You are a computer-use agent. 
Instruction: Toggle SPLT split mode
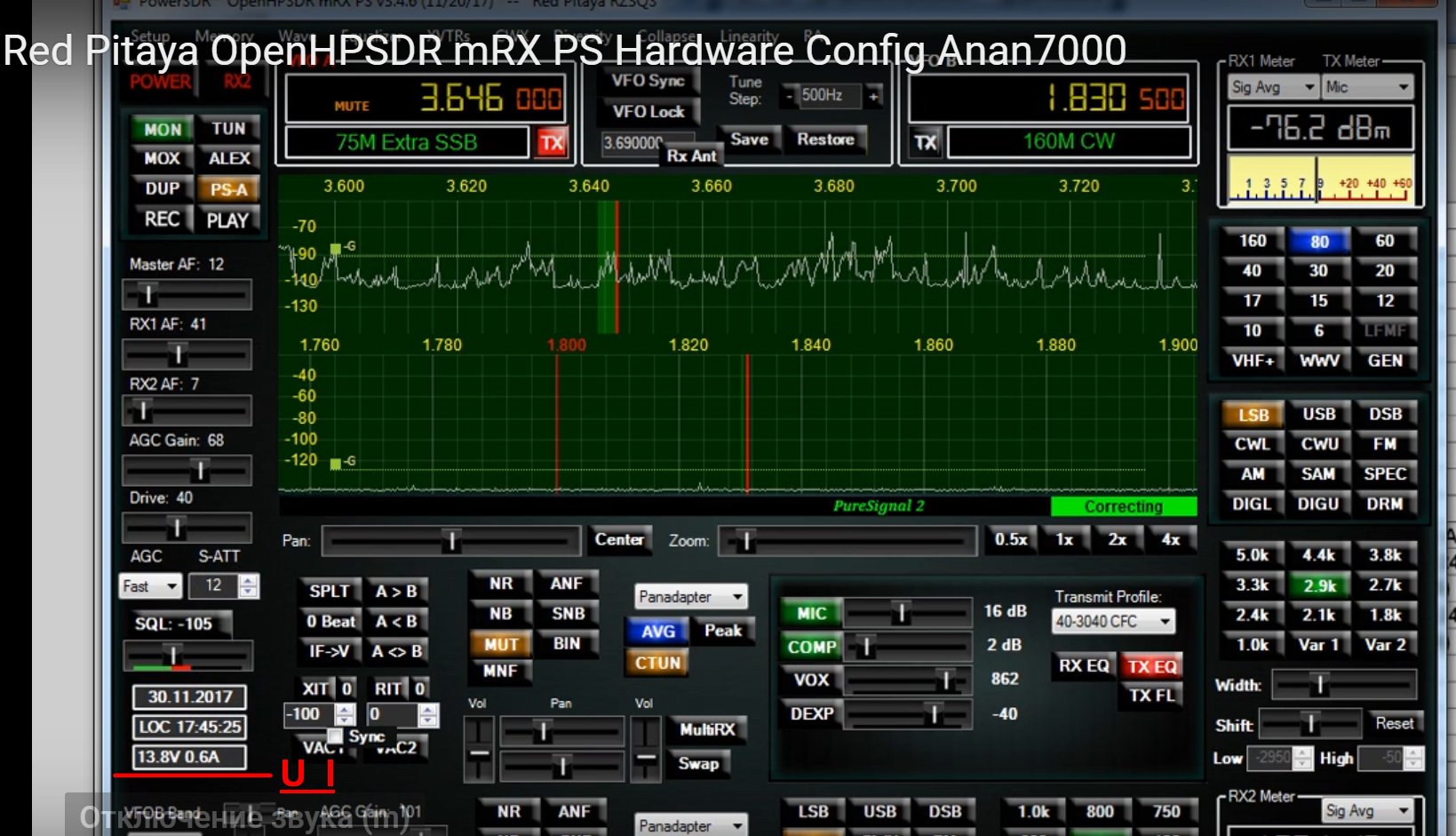point(329,592)
